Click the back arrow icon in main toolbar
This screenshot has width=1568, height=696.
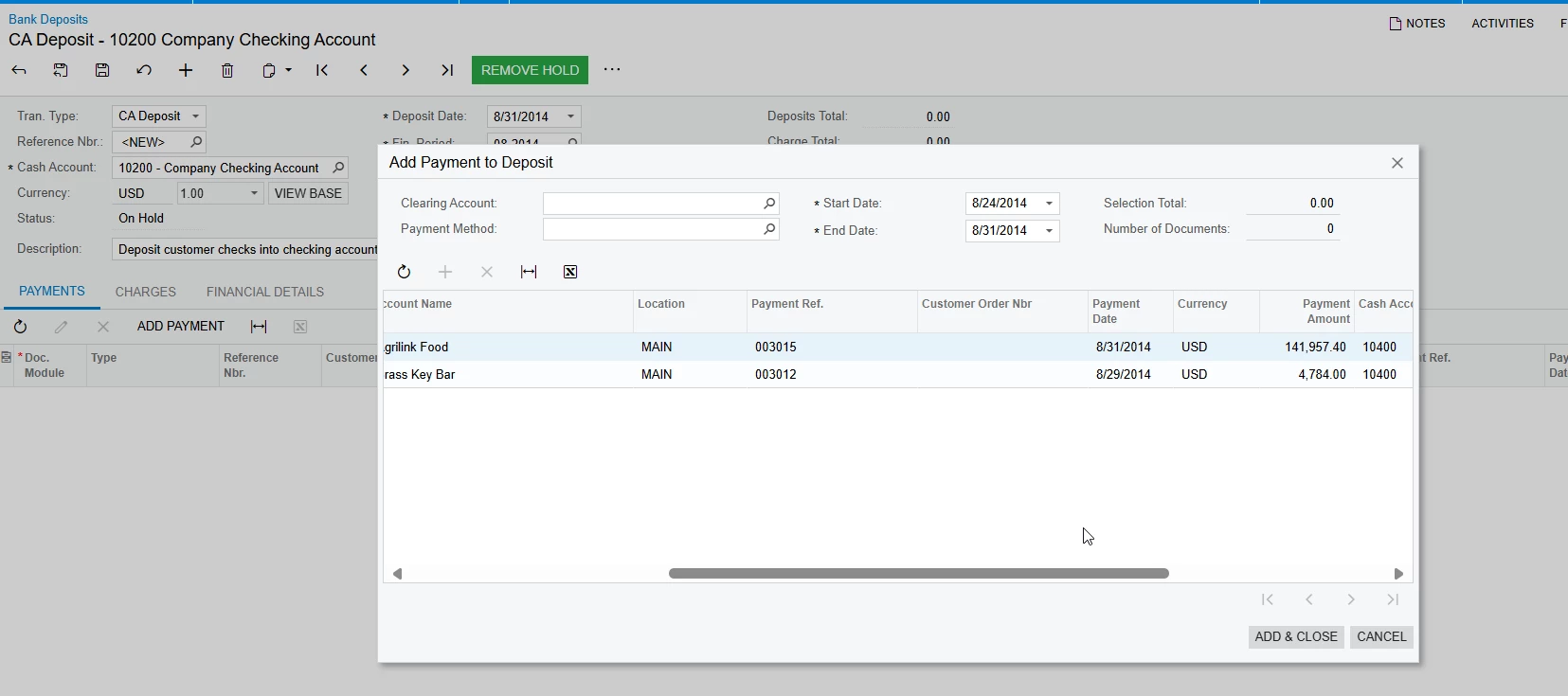point(19,70)
